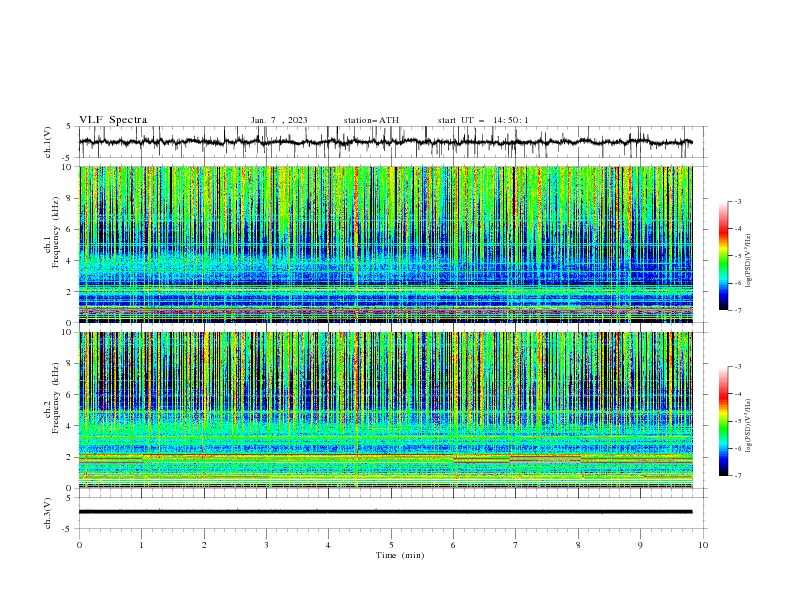Select the ch.2 colorbar log(PSD) label
792x612 pixels.
748,426
